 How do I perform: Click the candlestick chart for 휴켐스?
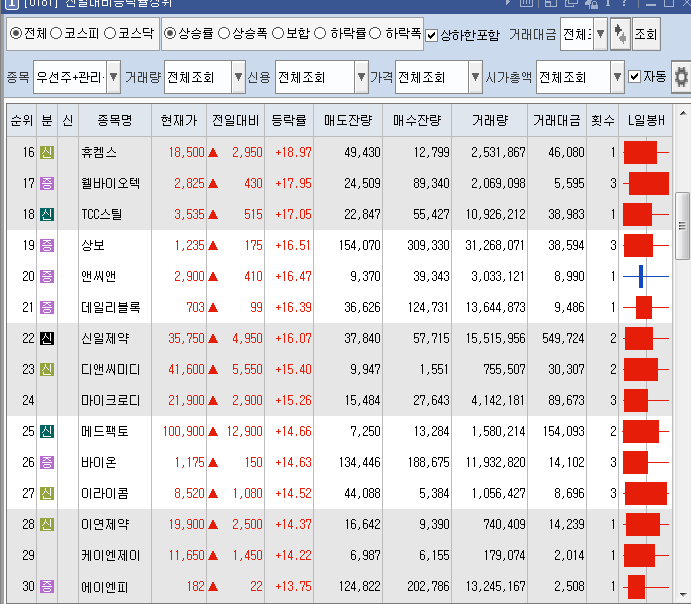coord(646,152)
